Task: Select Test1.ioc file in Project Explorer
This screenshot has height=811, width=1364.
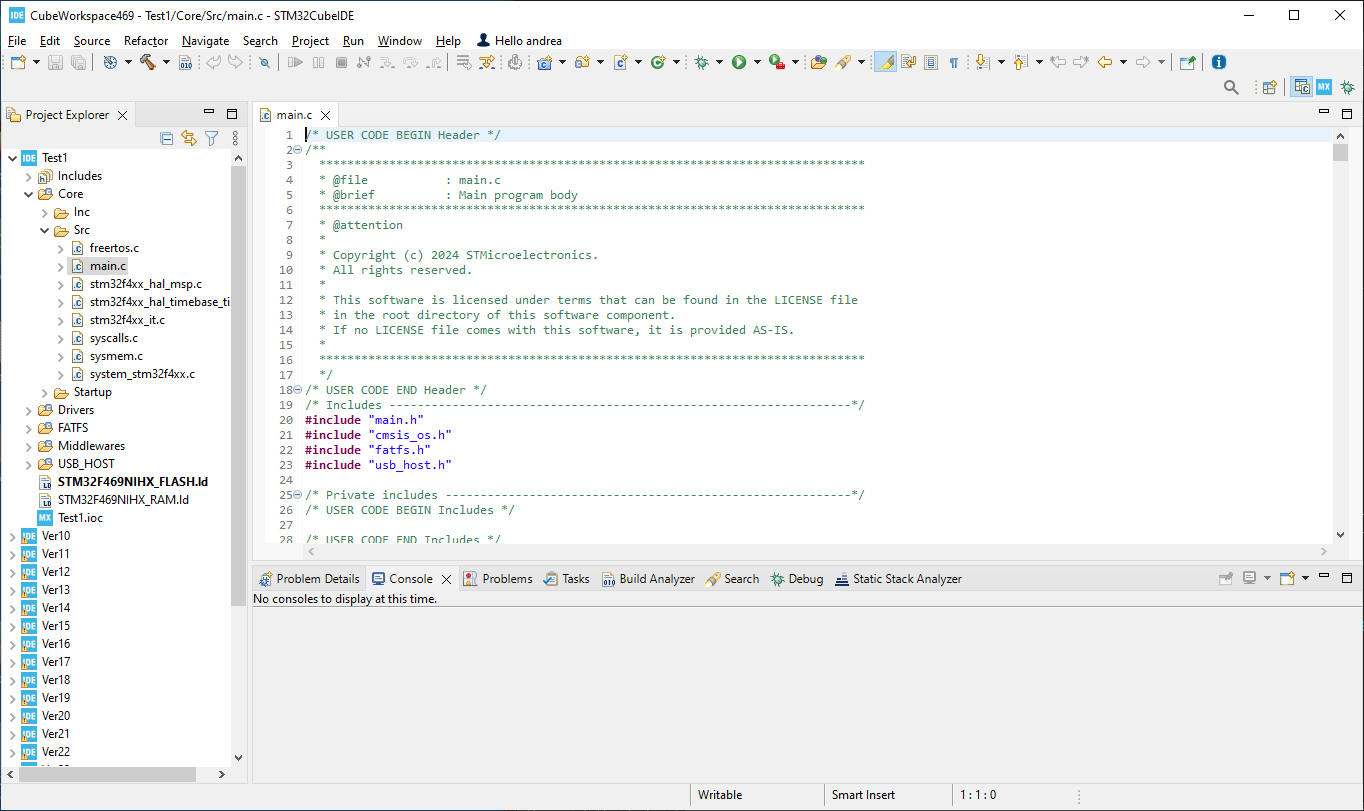Action: pyautogui.click(x=80, y=518)
